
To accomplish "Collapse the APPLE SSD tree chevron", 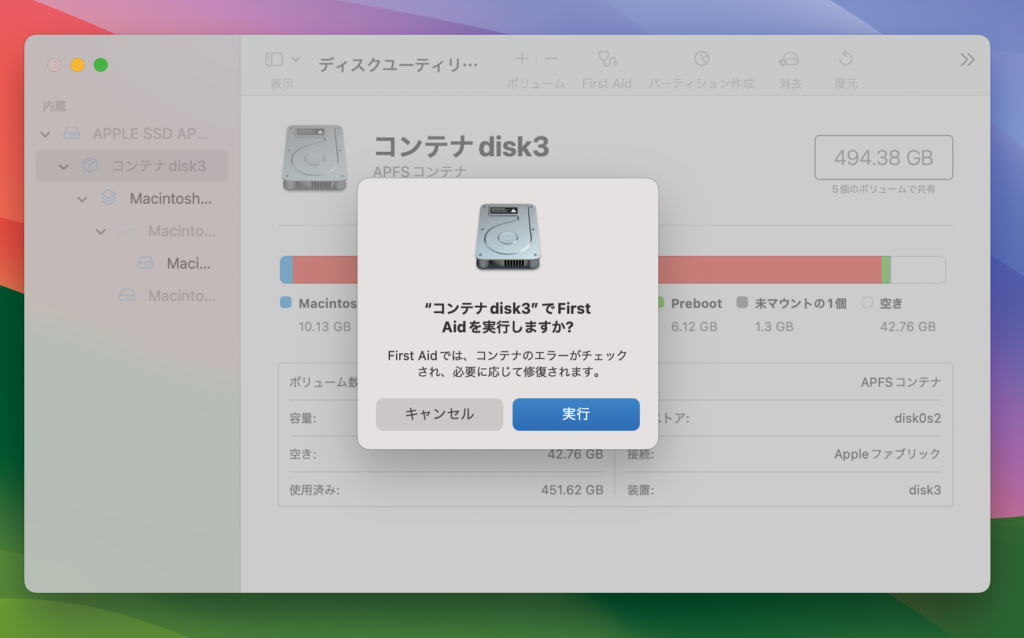I will (x=45, y=134).
